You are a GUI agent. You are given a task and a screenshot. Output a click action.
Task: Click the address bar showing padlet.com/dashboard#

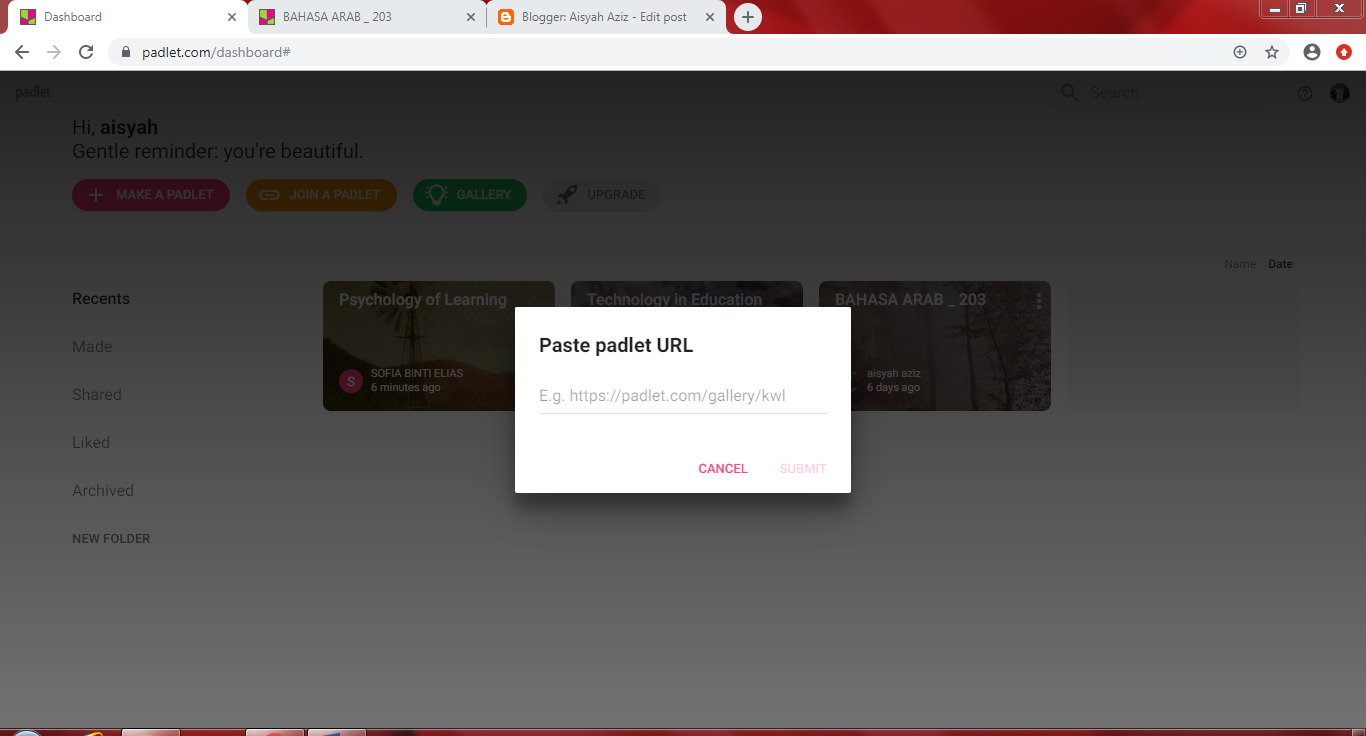tap(670, 52)
